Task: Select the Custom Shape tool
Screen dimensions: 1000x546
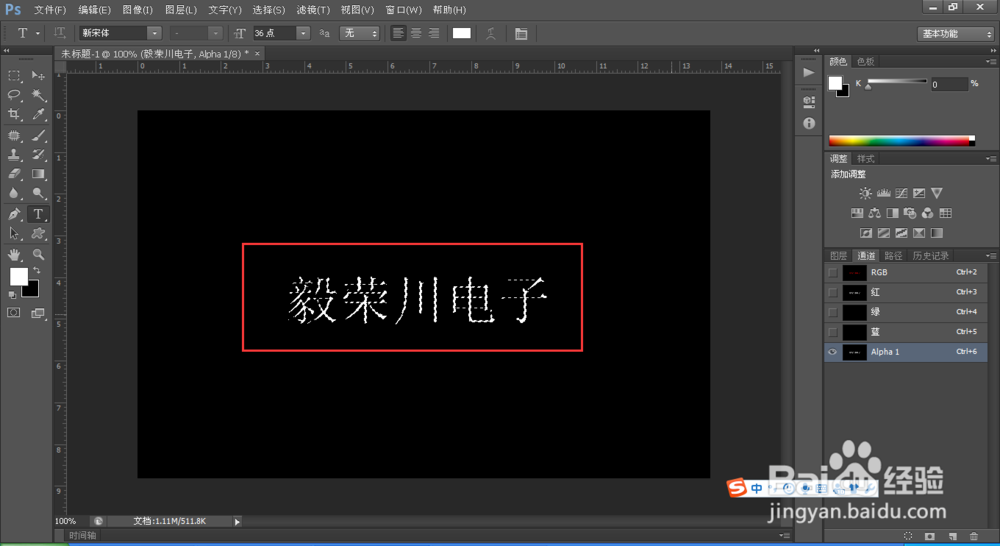Action: point(38,233)
